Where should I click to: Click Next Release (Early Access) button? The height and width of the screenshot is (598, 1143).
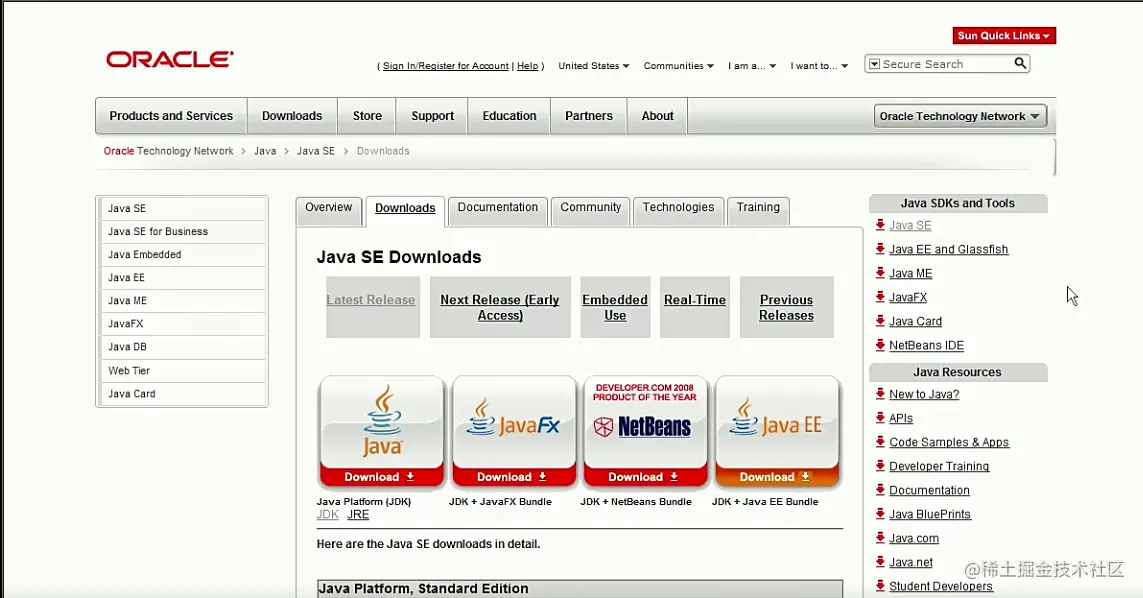coord(500,307)
